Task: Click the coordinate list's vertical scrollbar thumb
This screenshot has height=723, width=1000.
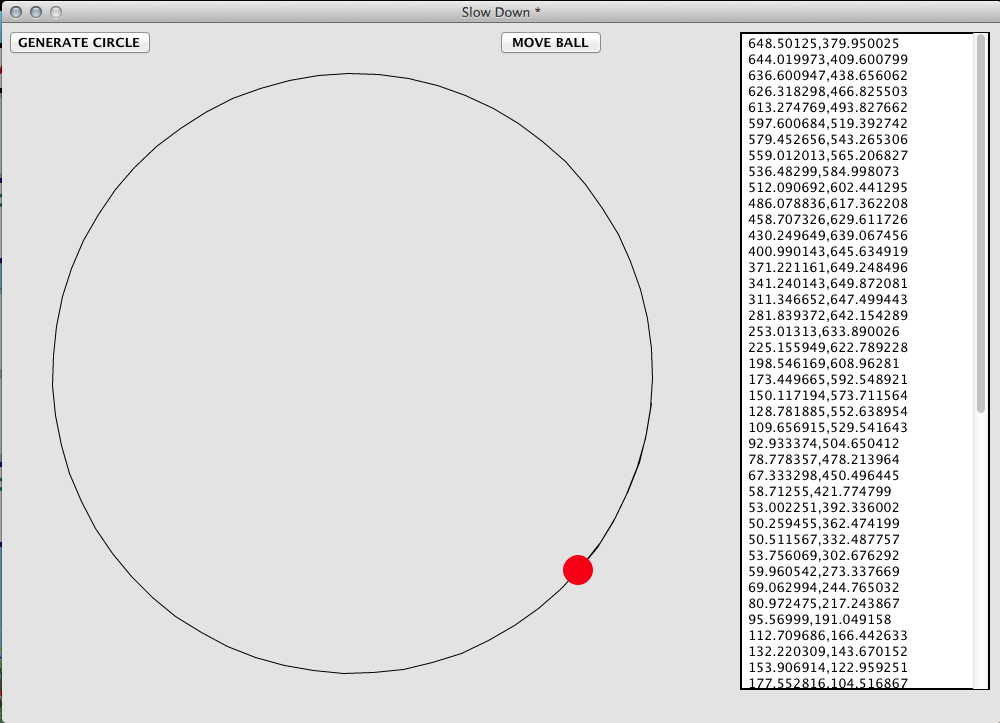Action: pyautogui.click(x=980, y=225)
